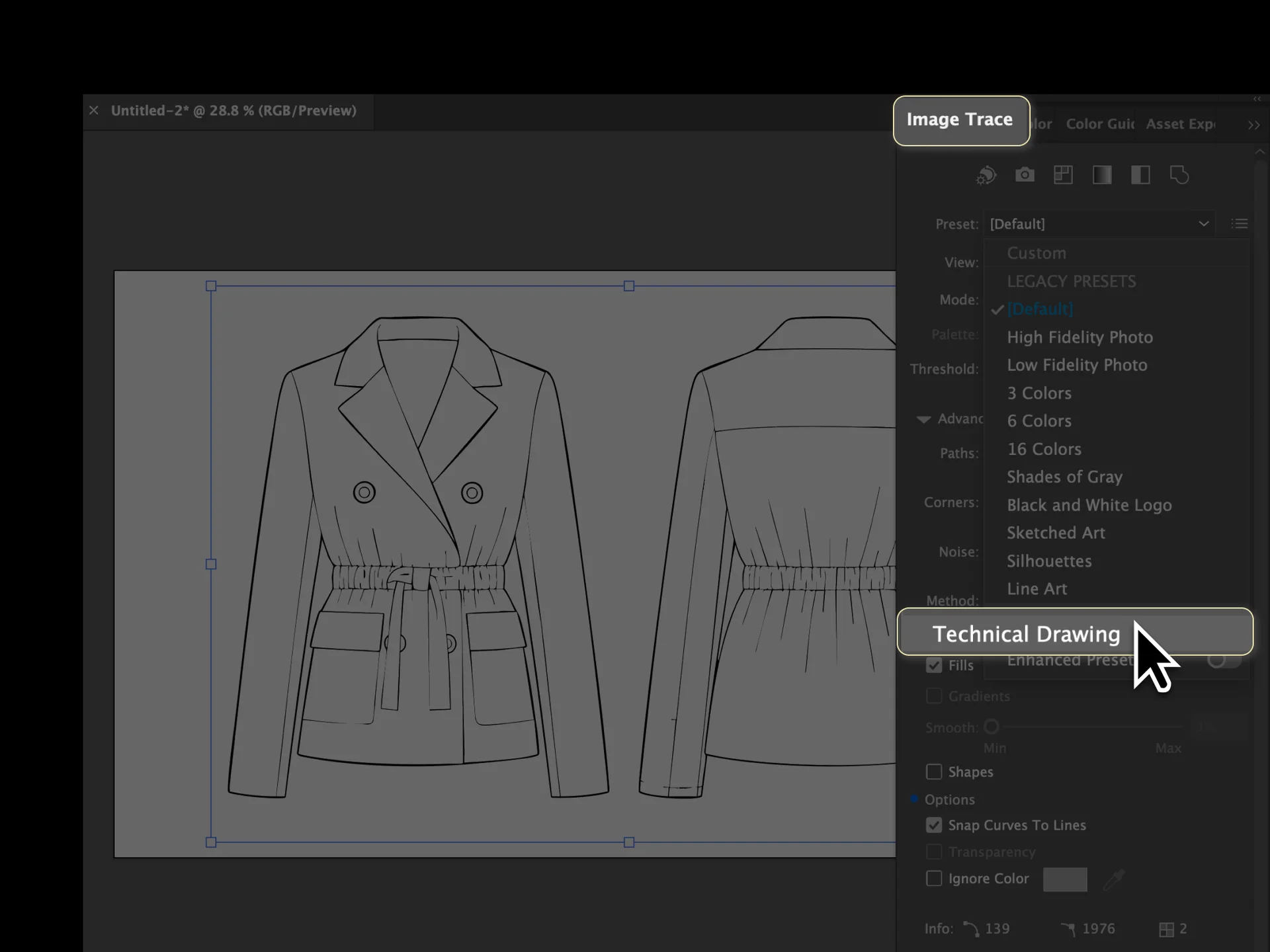Click the Grayscale preset icon
The height and width of the screenshot is (952, 1270).
click(x=1102, y=175)
